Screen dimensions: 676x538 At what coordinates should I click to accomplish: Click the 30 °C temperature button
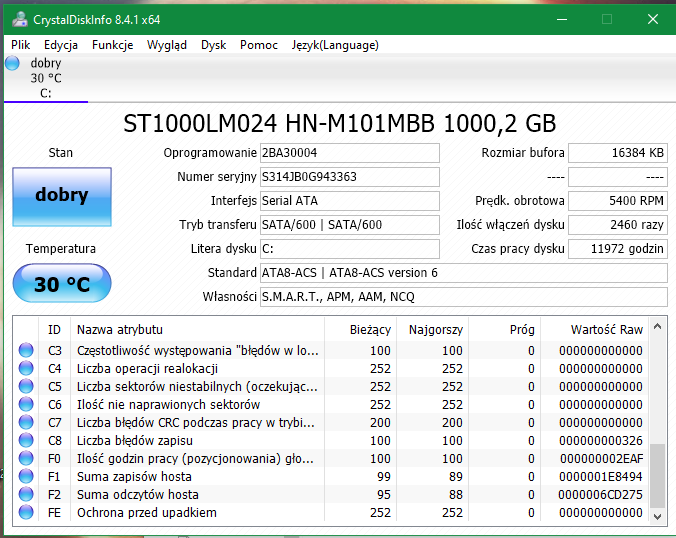[62, 283]
